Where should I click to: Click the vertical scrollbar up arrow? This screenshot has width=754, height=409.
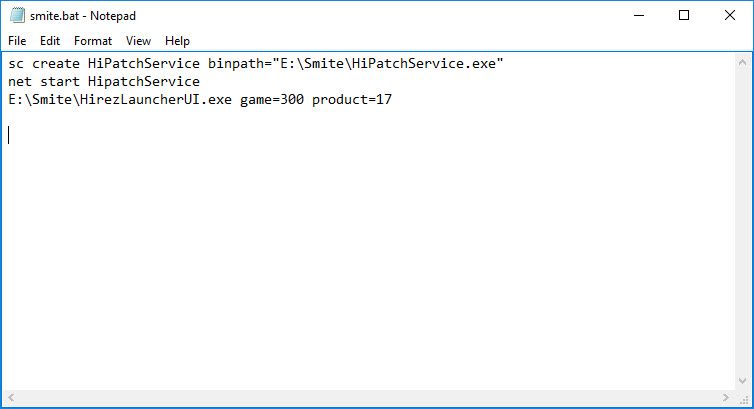(x=742, y=62)
